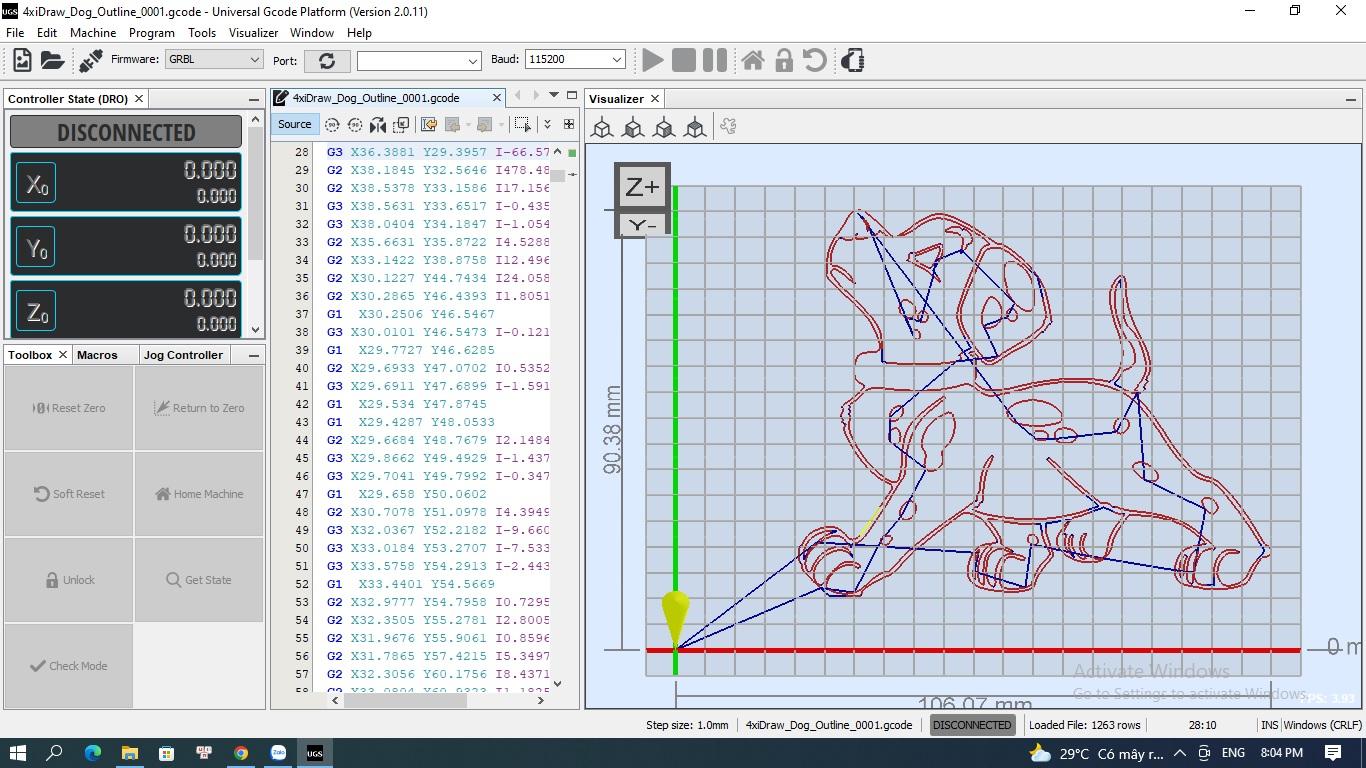
Task: Click the Connect plug icon in toolbar
Action: point(90,61)
